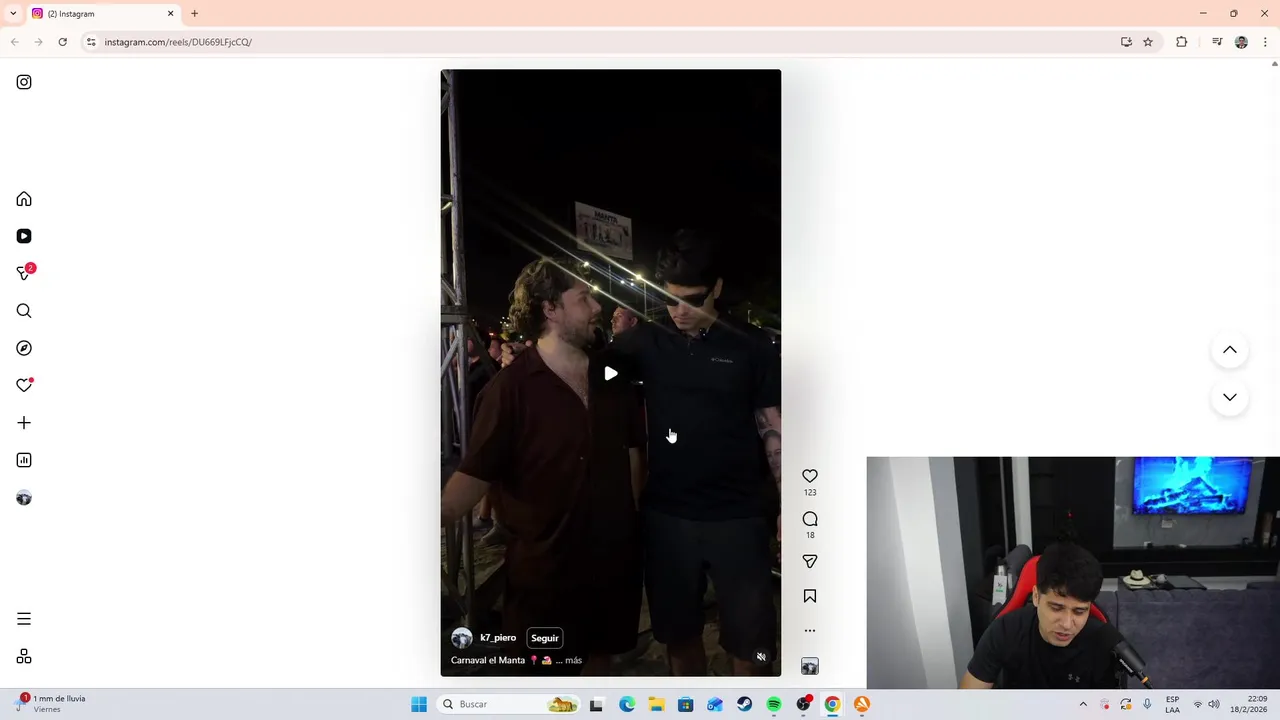Open Messages icon with 2 badge
Viewport: 1280px width, 720px height.
tap(24, 273)
